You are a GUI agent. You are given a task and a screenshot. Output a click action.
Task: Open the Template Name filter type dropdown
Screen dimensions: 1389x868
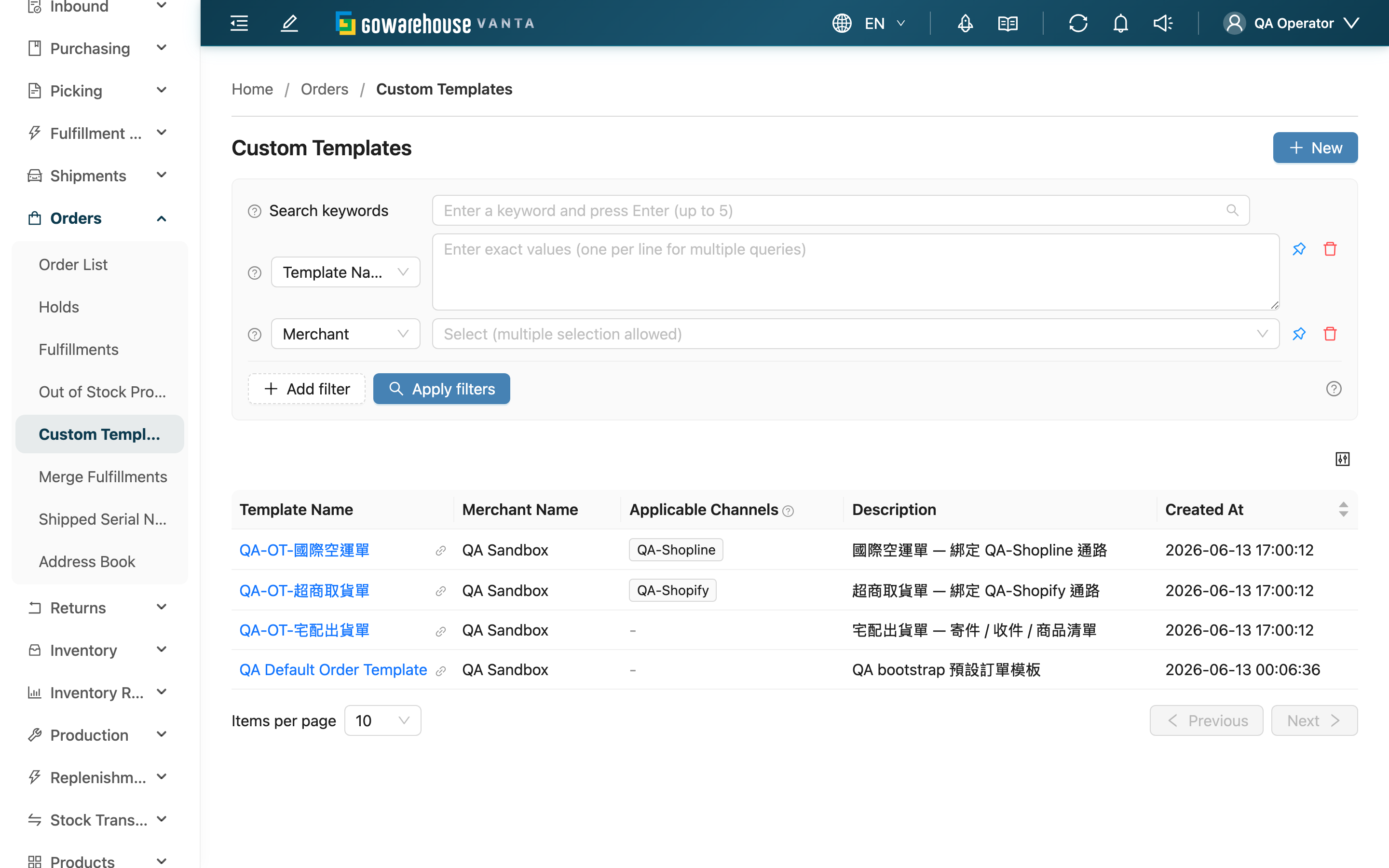(345, 272)
